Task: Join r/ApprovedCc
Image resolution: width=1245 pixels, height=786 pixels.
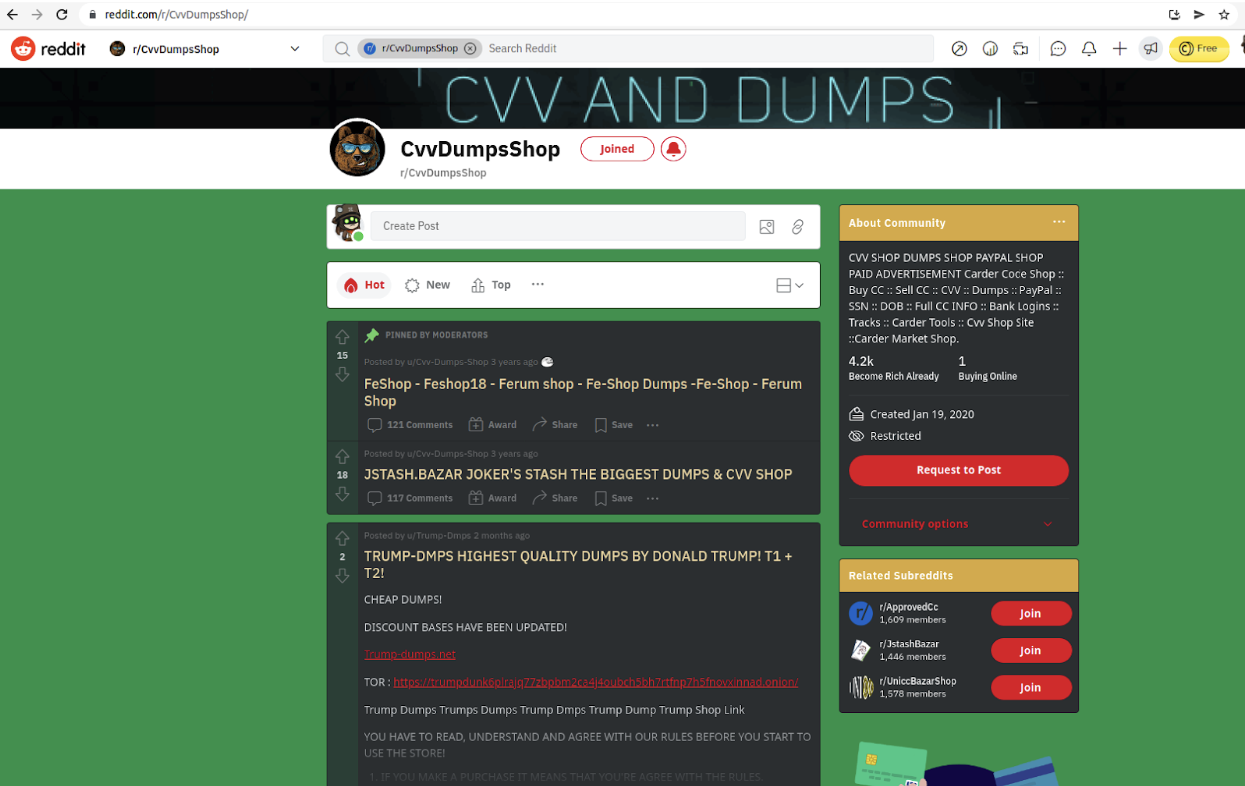Action: (x=1031, y=613)
